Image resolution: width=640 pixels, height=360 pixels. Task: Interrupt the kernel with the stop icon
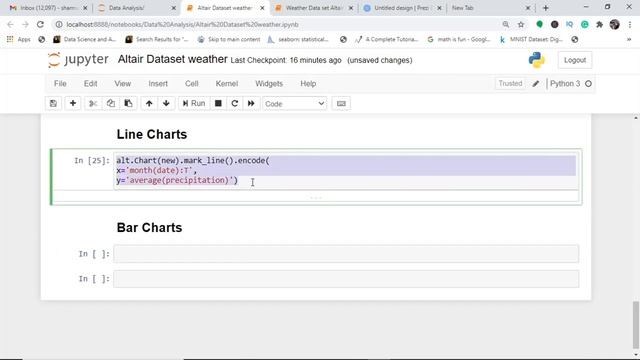pyautogui.click(x=218, y=104)
